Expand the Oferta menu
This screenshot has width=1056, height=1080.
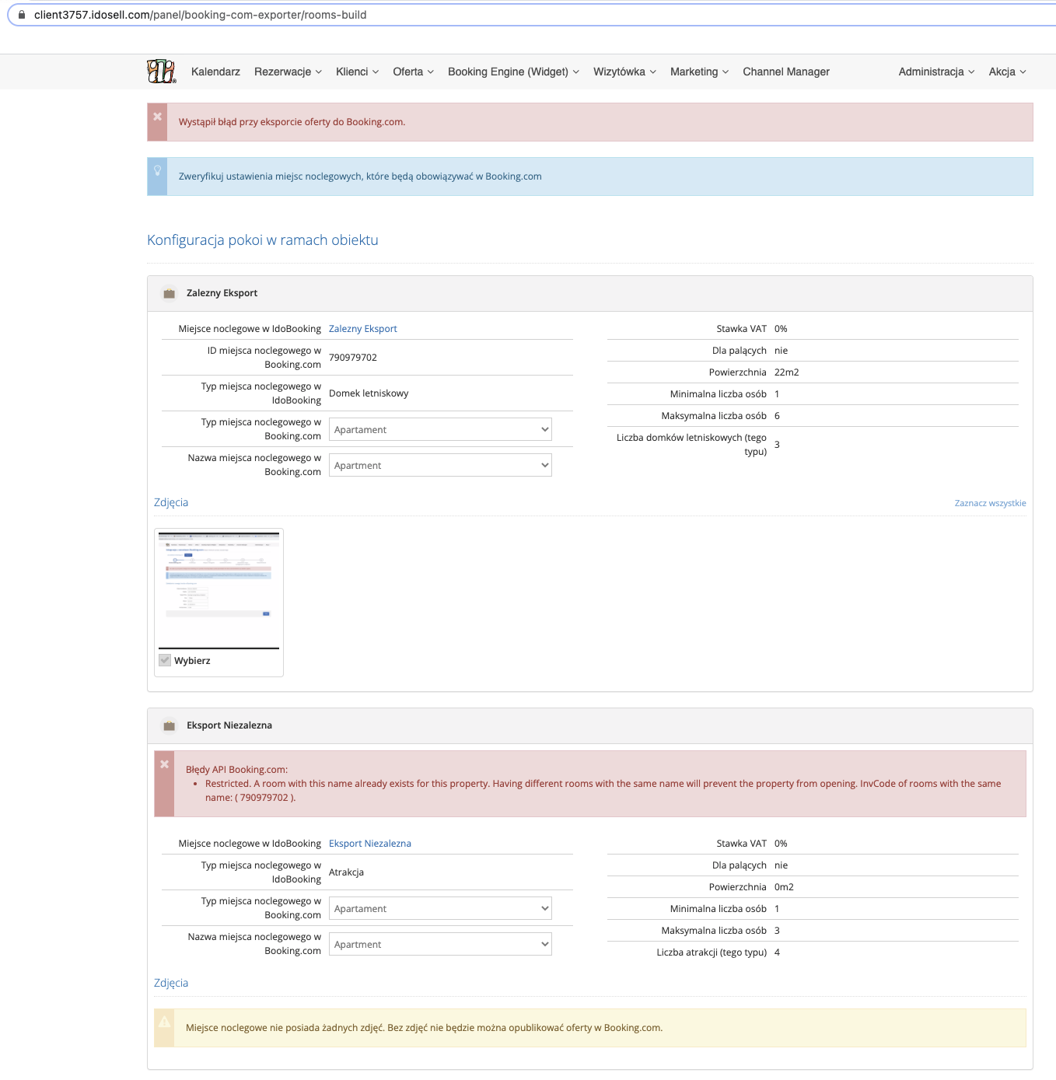[x=413, y=72]
